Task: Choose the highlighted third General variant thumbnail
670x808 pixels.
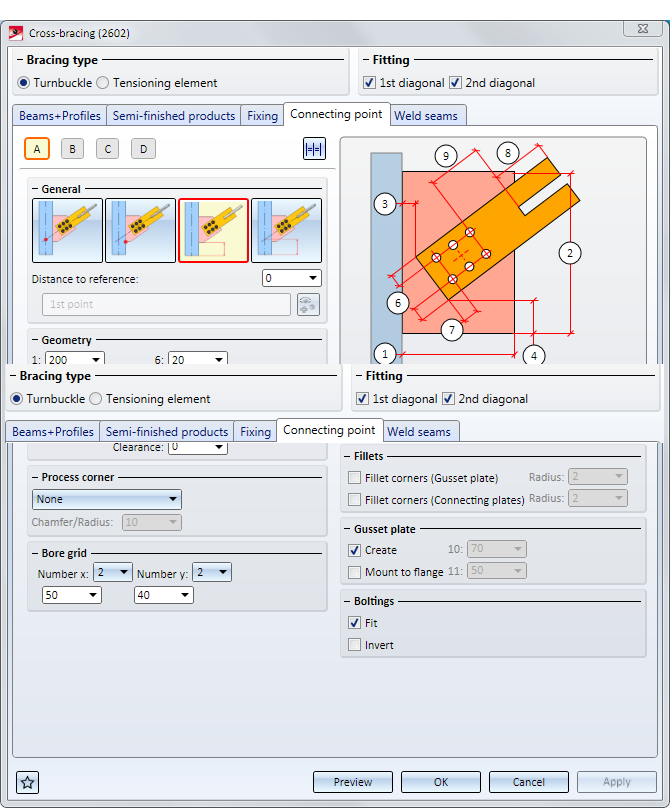Action: pyautogui.click(x=213, y=230)
